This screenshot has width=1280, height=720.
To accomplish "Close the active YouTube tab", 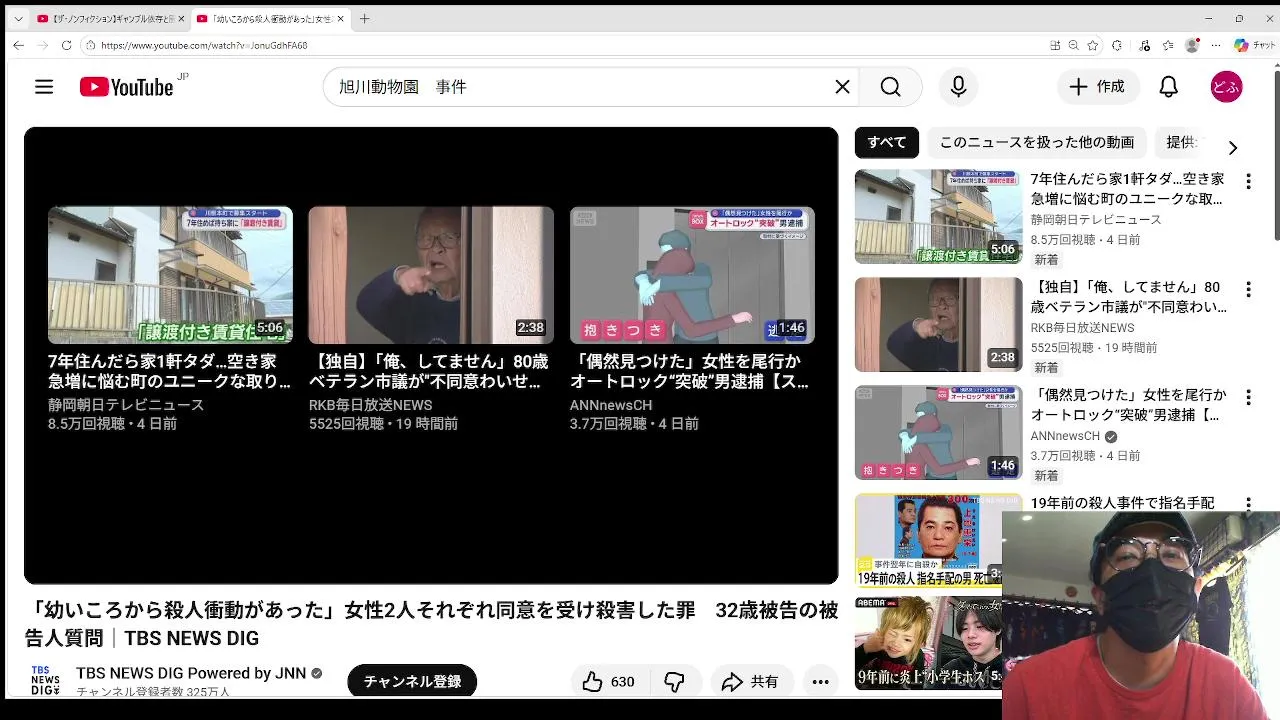I will pos(341,18).
